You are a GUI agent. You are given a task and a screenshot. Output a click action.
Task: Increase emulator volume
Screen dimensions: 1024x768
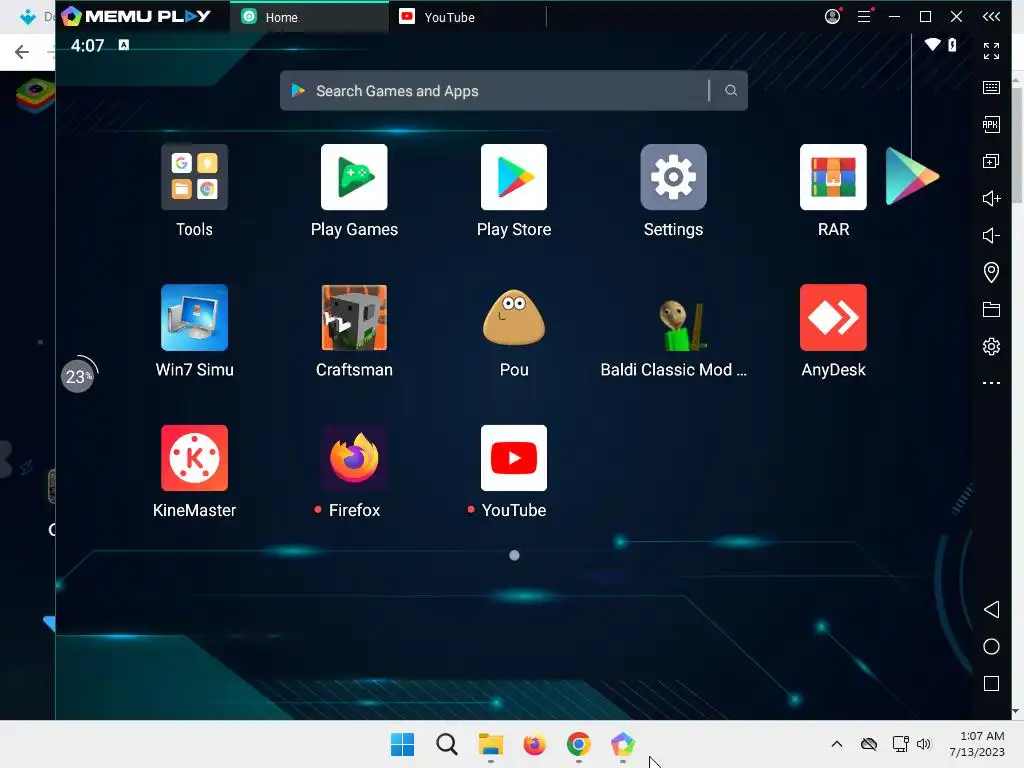click(991, 199)
